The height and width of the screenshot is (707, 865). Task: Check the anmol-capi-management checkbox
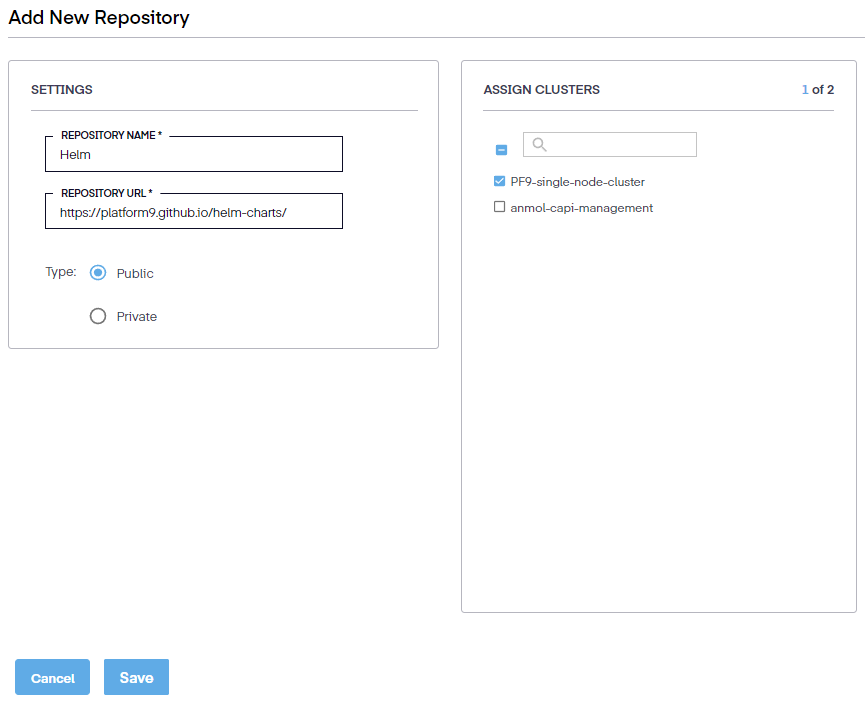[500, 208]
